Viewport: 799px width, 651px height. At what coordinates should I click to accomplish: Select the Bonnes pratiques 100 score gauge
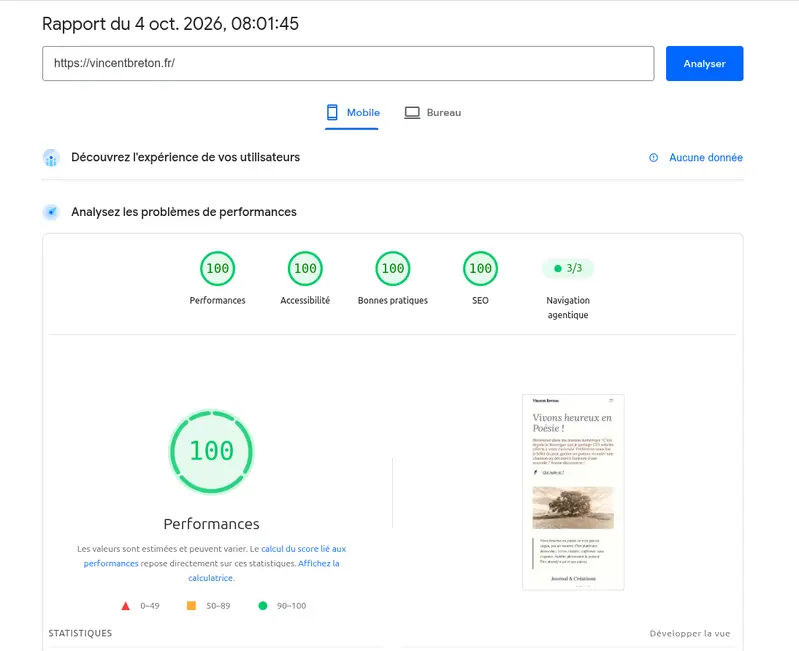(393, 268)
